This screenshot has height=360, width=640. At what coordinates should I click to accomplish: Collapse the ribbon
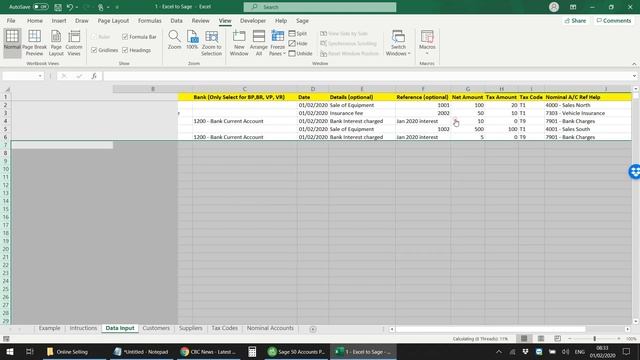click(634, 64)
